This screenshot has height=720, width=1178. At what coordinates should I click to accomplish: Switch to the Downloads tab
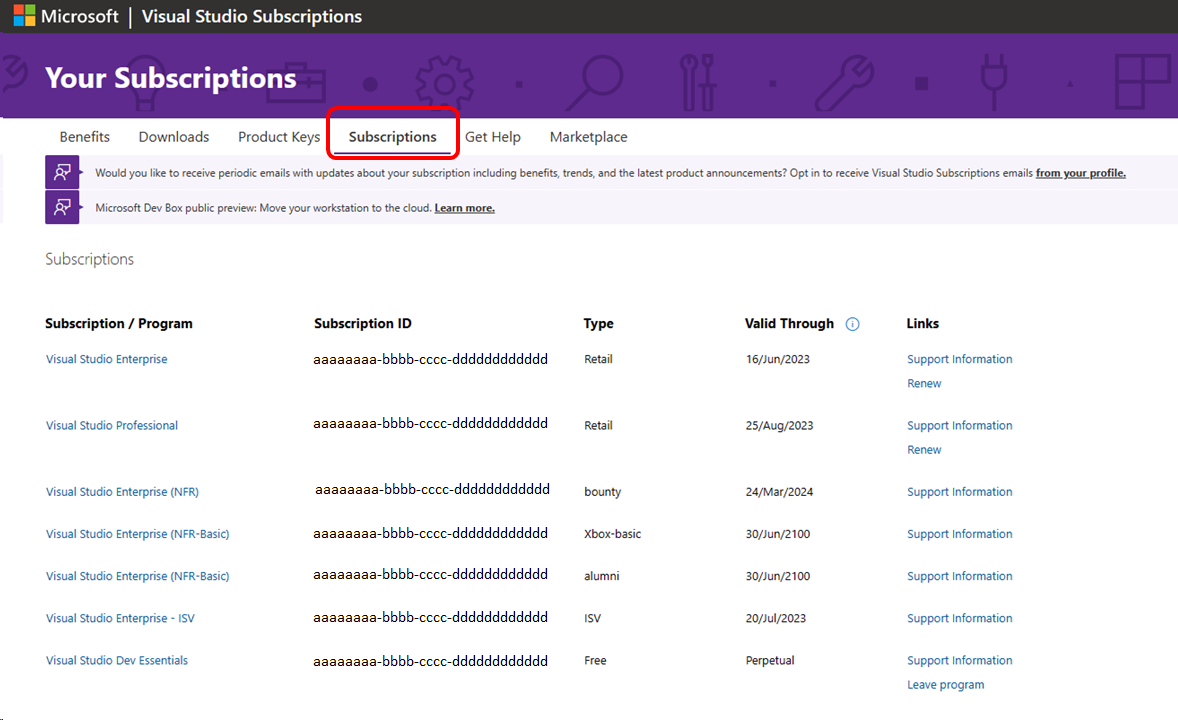coord(174,137)
